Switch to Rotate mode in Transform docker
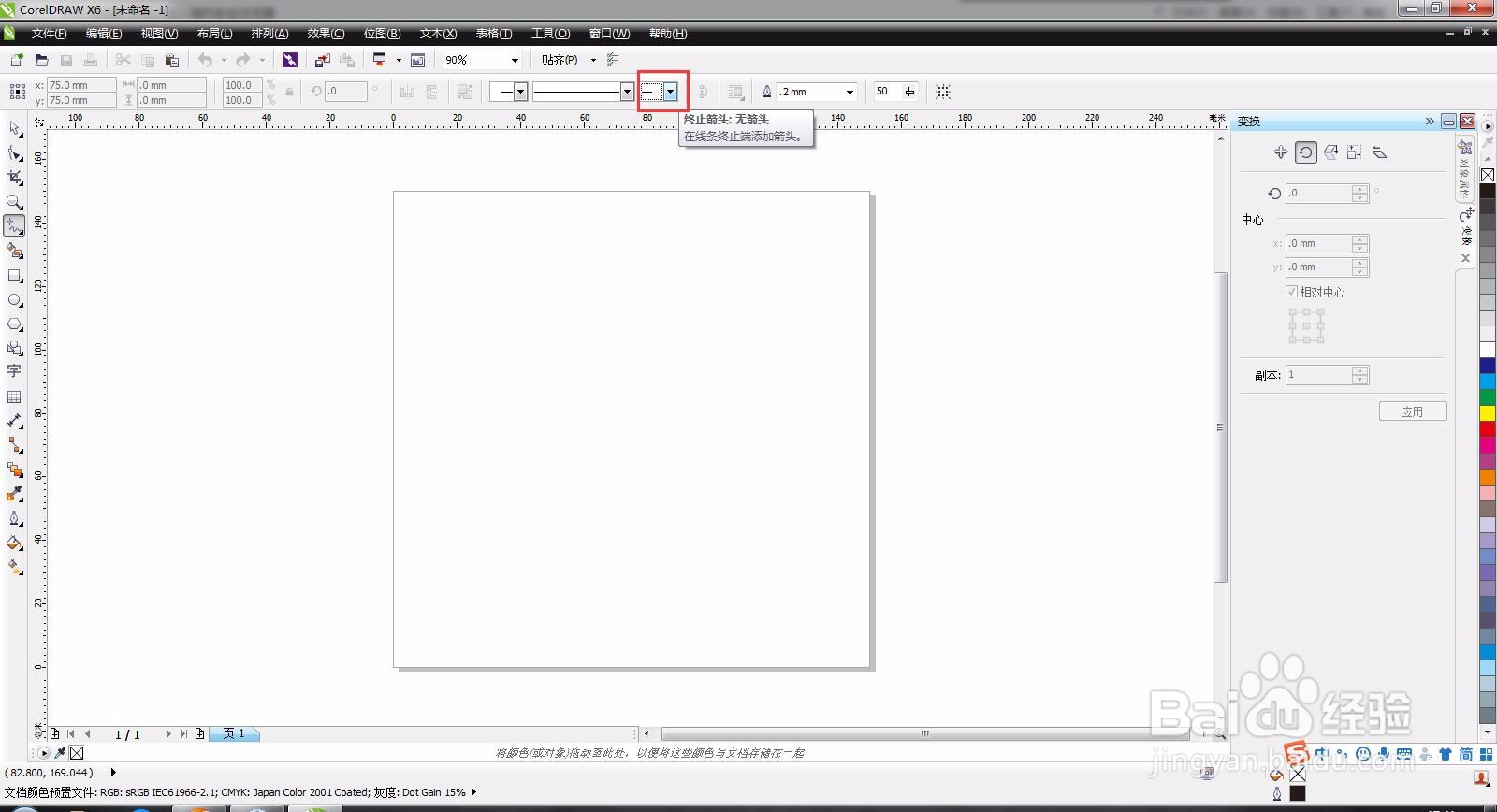 tap(1306, 152)
